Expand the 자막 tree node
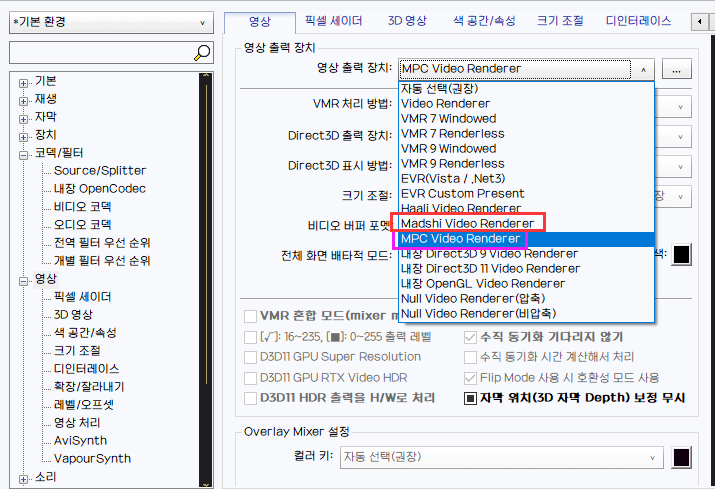 23,119
